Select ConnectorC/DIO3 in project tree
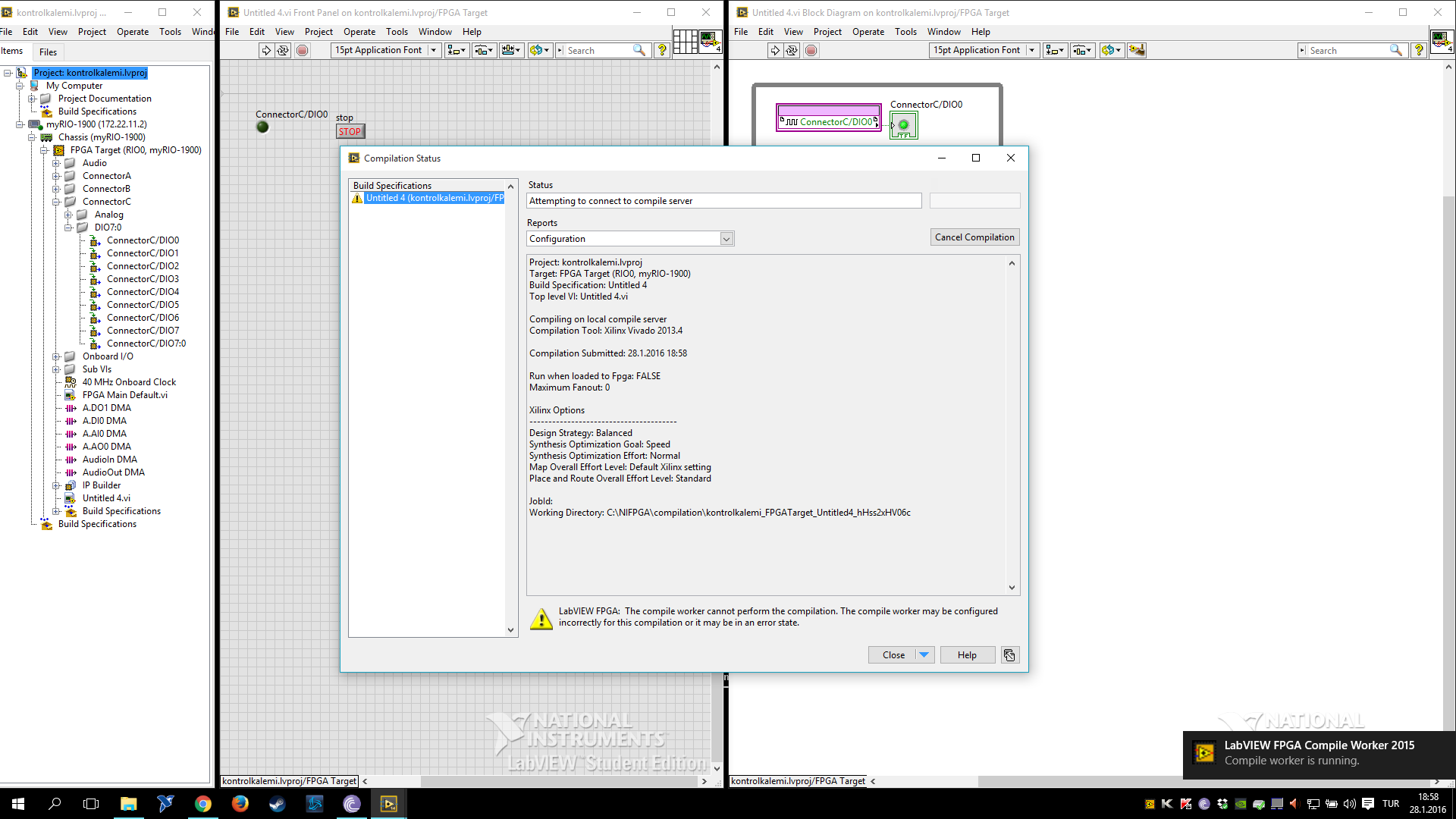Viewport: 1456px width, 819px height. (143, 279)
